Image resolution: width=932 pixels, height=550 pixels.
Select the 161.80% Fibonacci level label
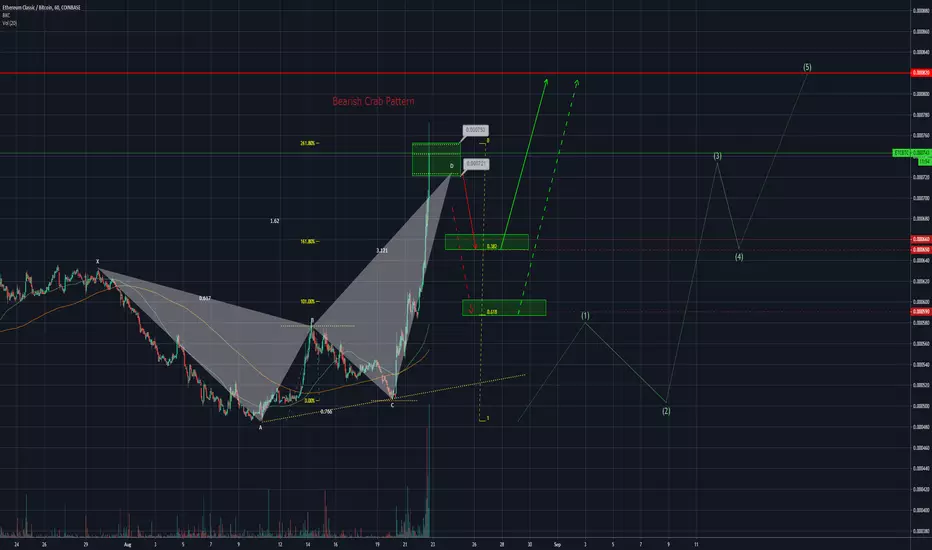pos(308,241)
